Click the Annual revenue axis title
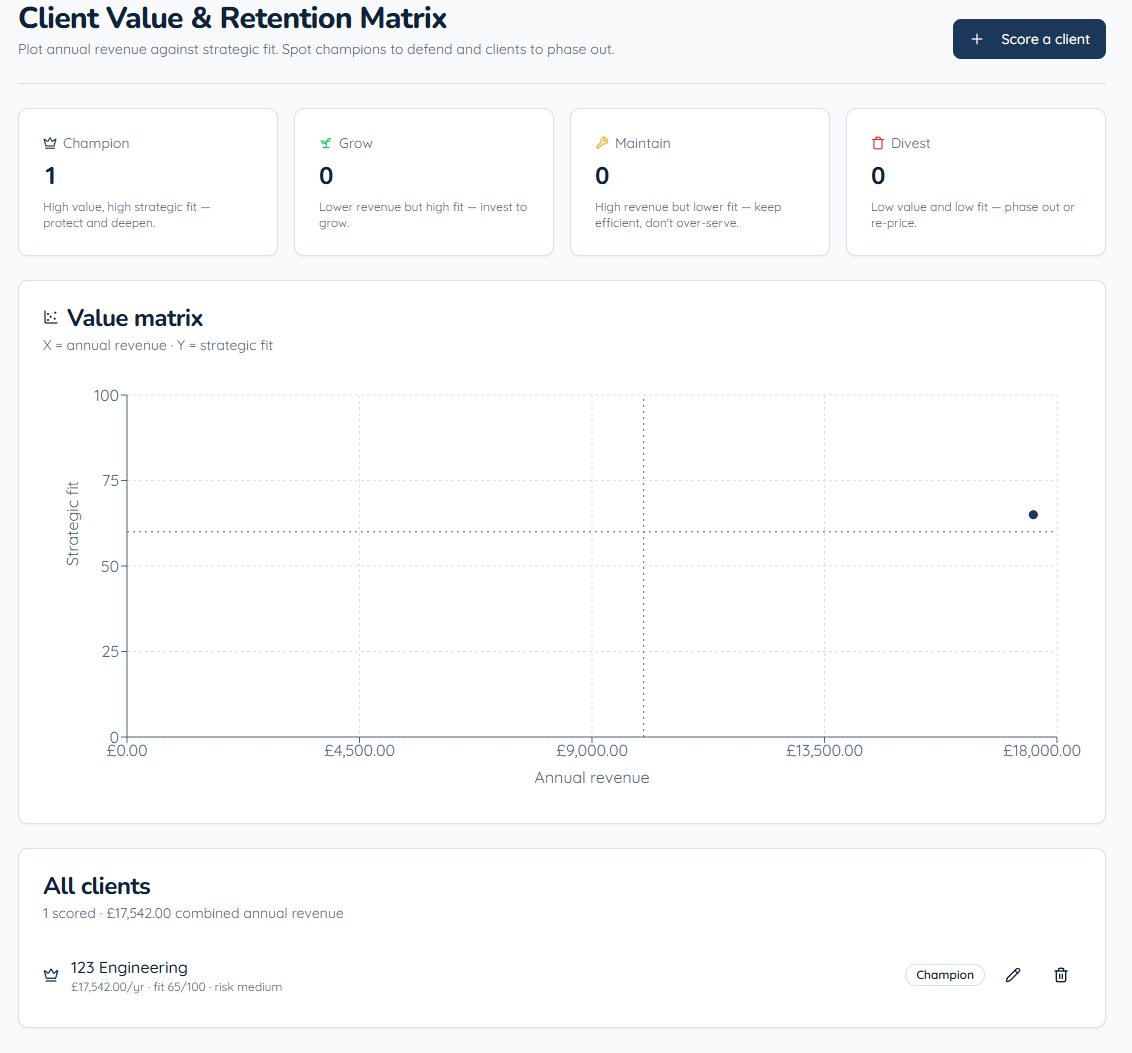 pos(592,777)
